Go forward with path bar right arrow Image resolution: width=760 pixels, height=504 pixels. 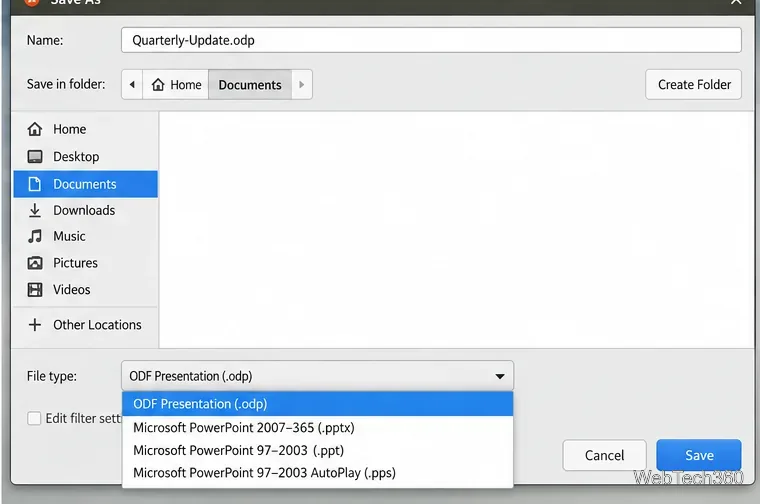click(301, 85)
